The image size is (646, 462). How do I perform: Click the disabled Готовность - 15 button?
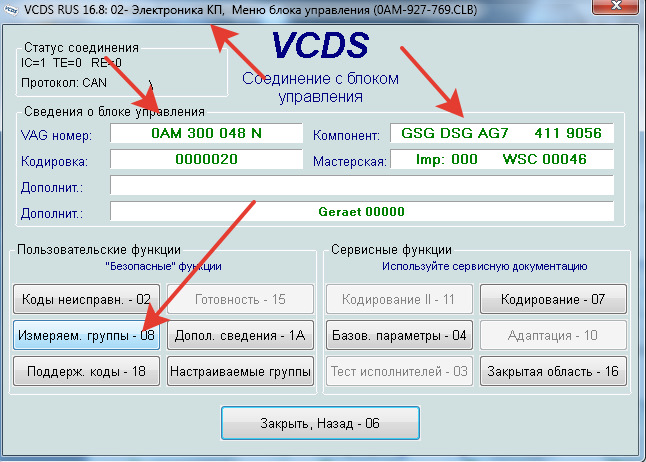point(240,299)
